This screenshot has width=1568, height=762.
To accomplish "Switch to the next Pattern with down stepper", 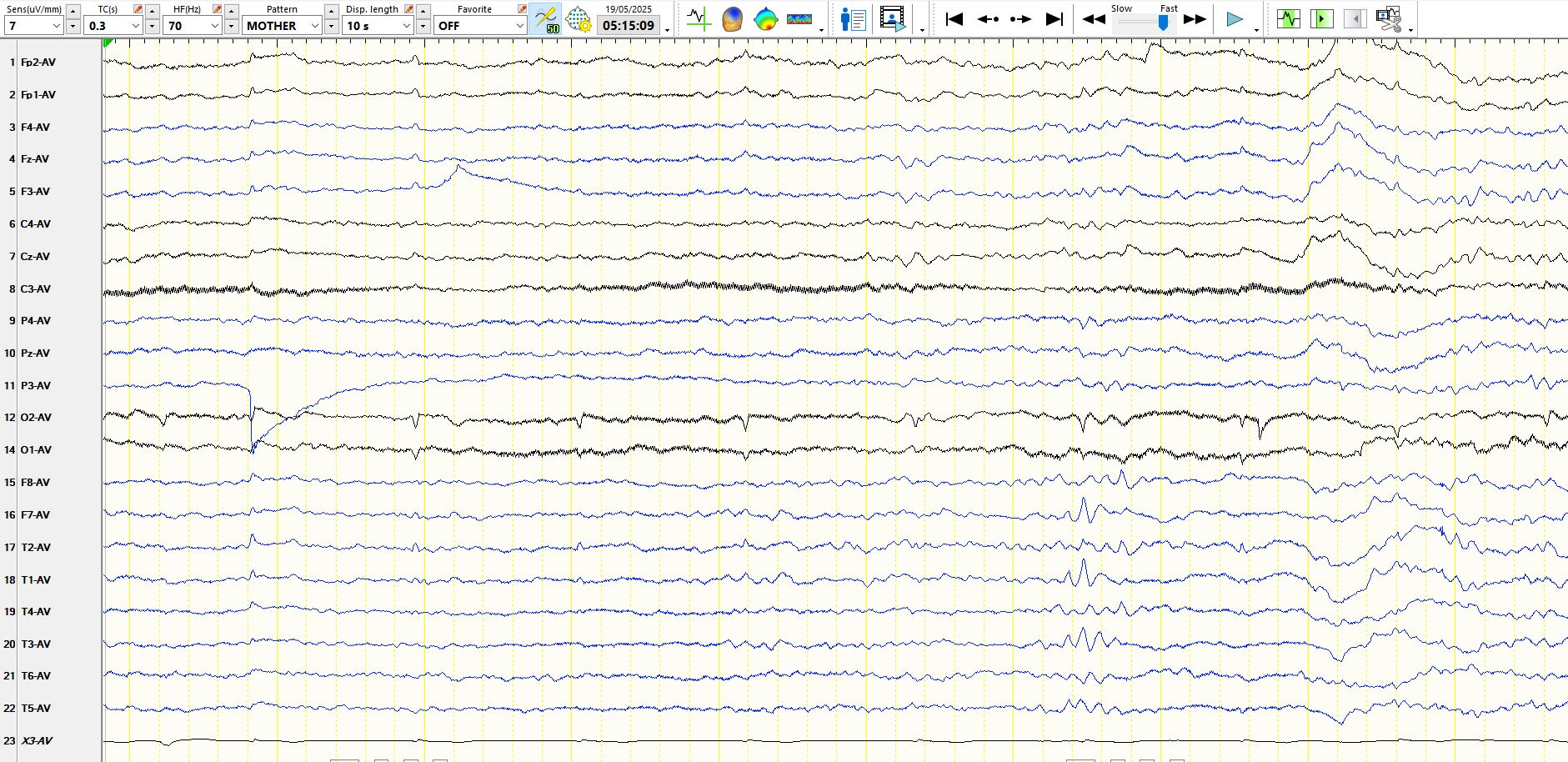I will (331, 26).
